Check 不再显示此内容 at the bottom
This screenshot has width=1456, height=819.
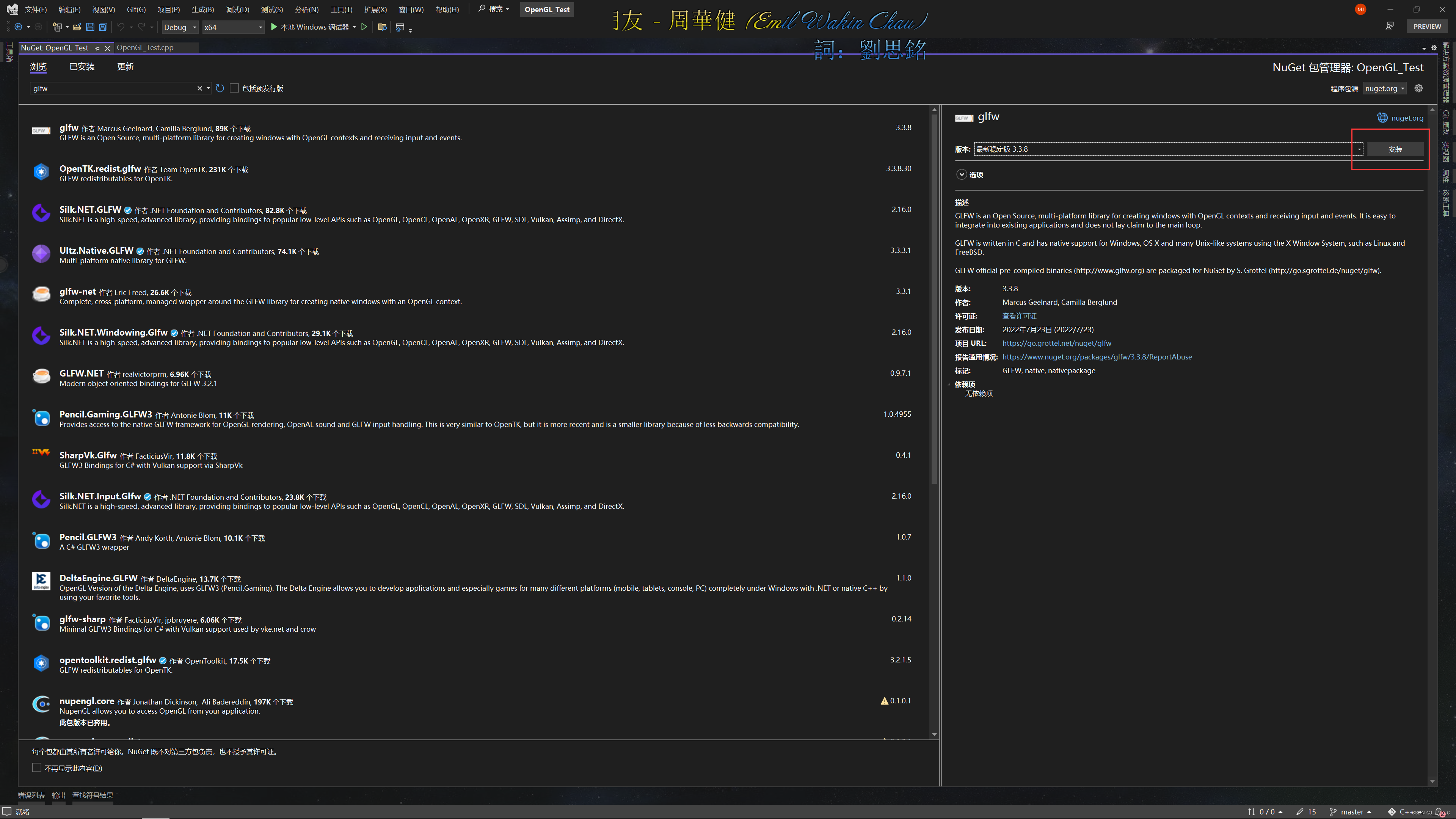coord(37,767)
